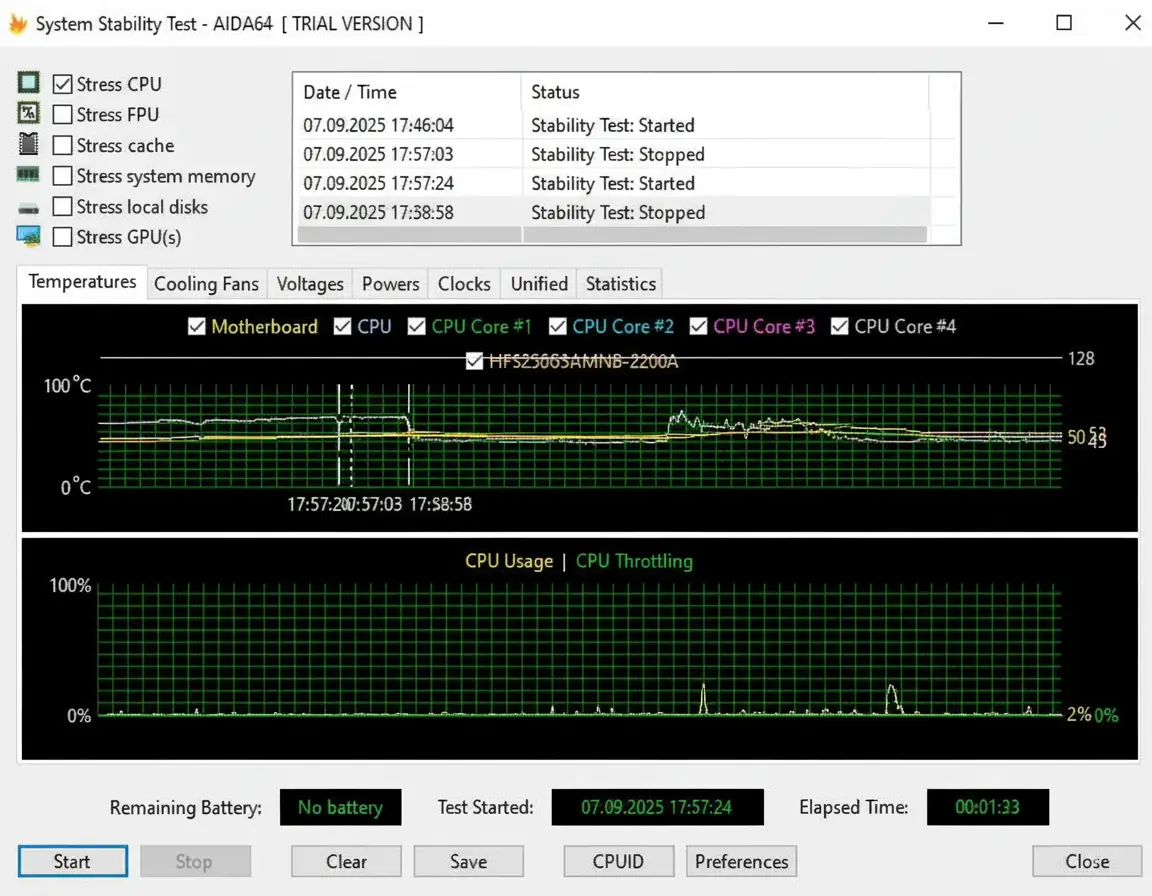
Task: Click the CPU Usage graph label
Action: pos(508,561)
